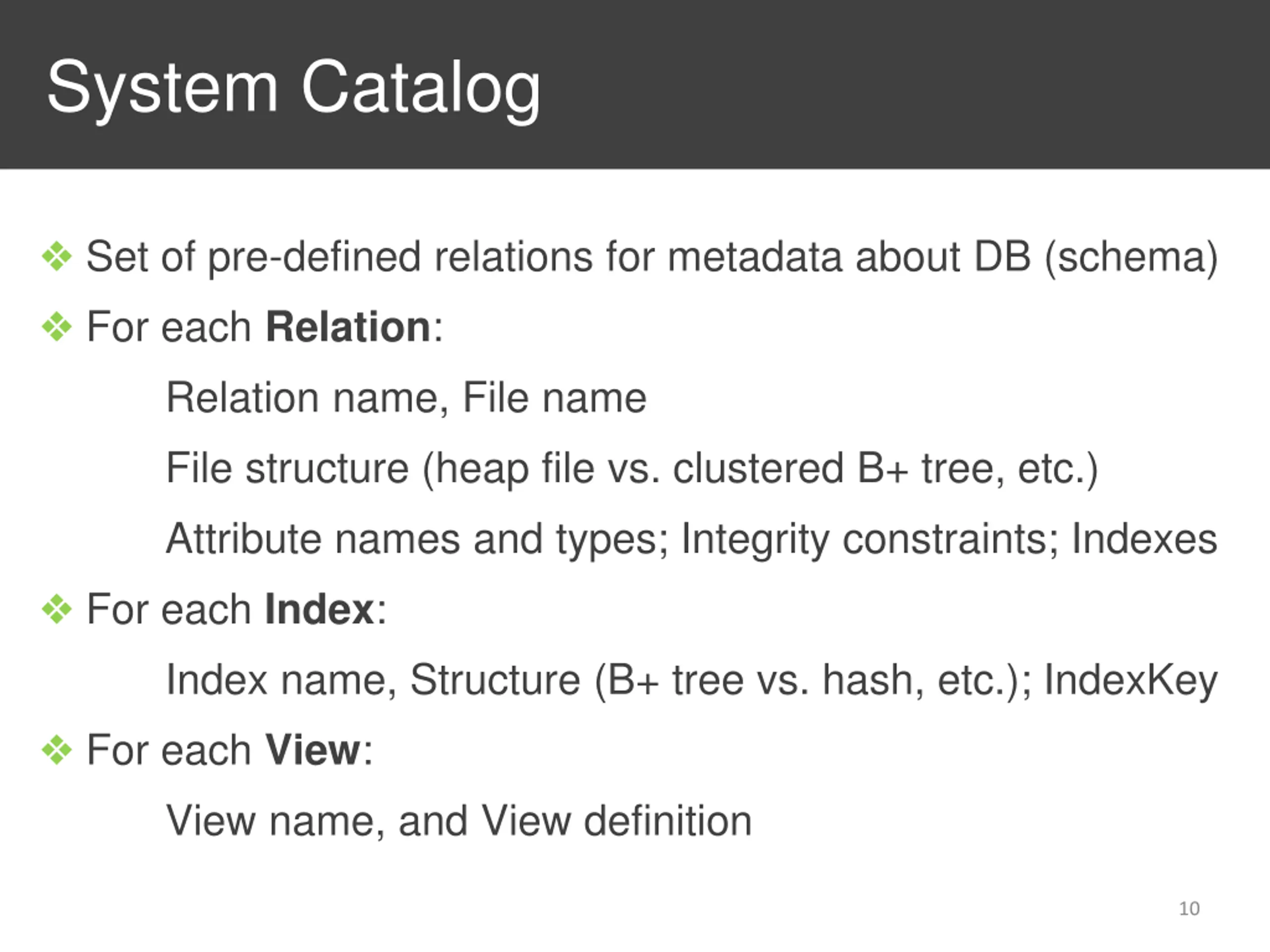Select the bold word 'Relation'
Image resolution: width=1270 pixels, height=952 pixels.
(348, 327)
